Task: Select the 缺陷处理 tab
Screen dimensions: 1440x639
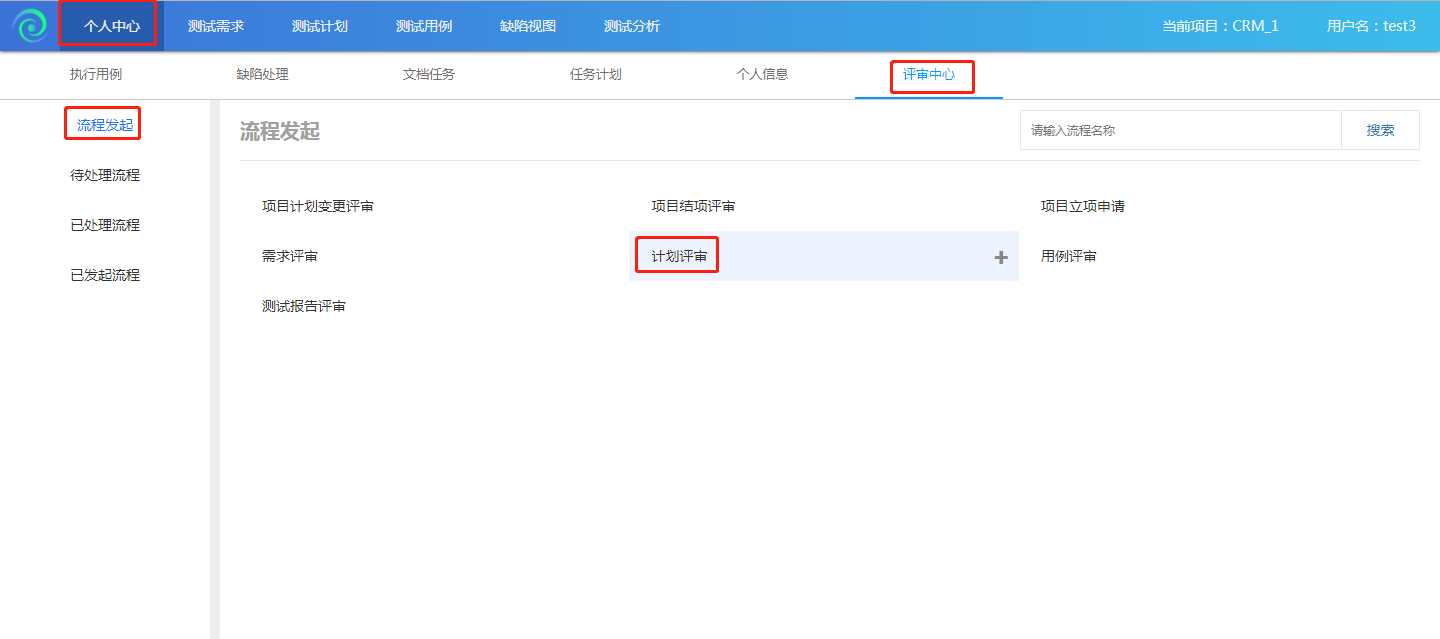Action: click(x=262, y=75)
